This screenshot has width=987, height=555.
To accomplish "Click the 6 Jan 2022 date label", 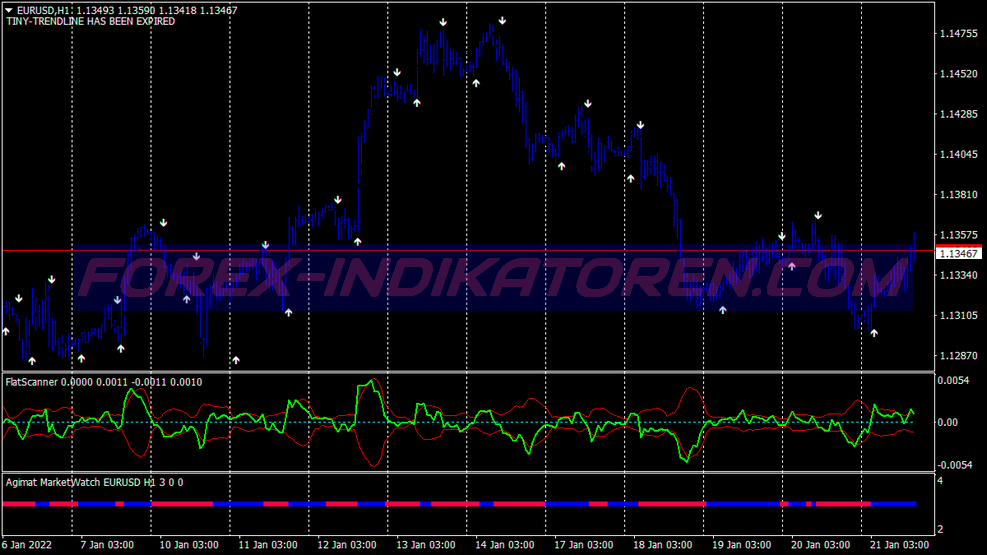I will click(26, 545).
